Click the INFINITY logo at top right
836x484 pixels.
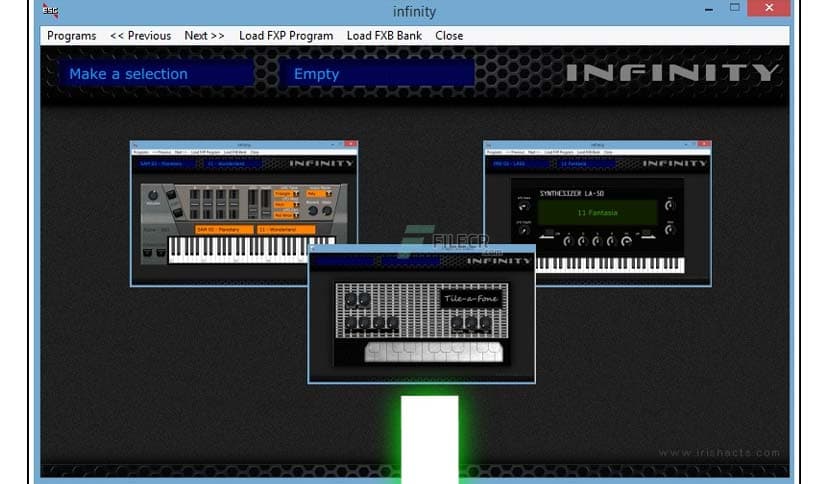pyautogui.click(x=672, y=72)
